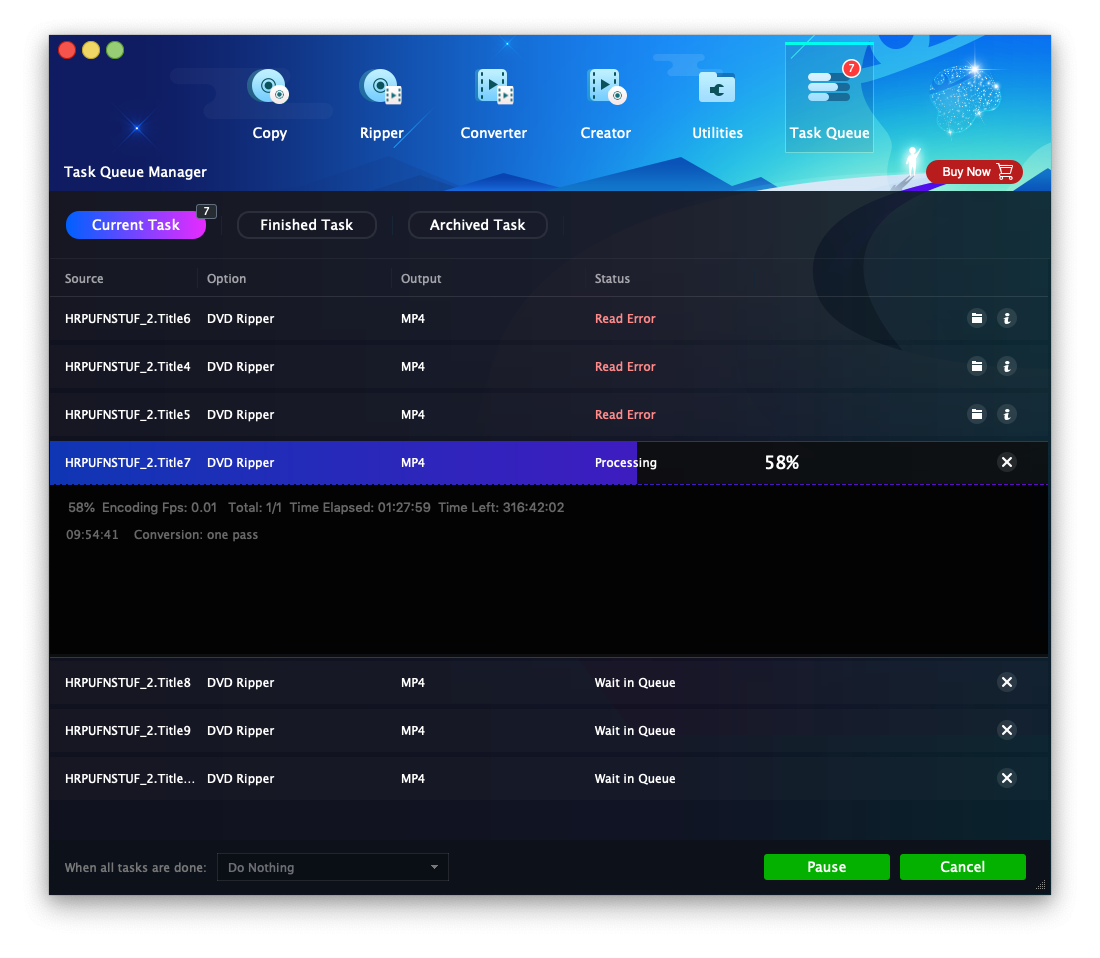Show info for Title5 task
The image size is (1100, 958).
click(x=1007, y=414)
